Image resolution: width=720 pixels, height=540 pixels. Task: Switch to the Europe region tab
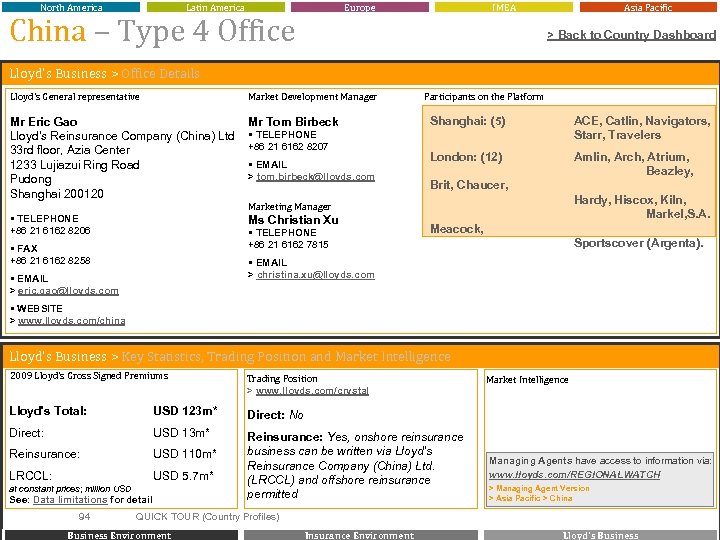(360, 7)
